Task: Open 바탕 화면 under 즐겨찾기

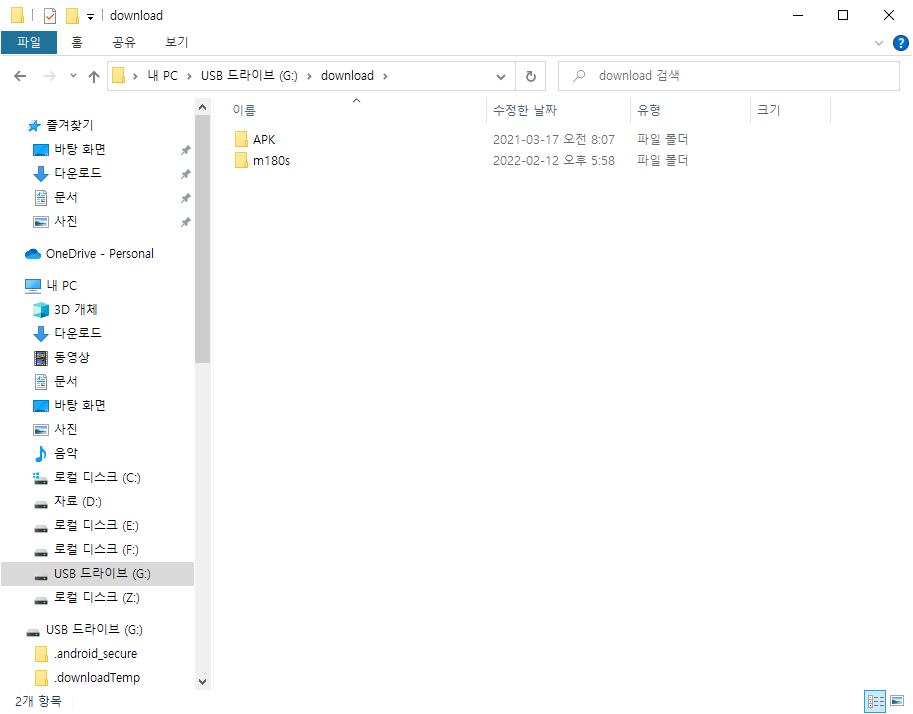Action: [80, 150]
